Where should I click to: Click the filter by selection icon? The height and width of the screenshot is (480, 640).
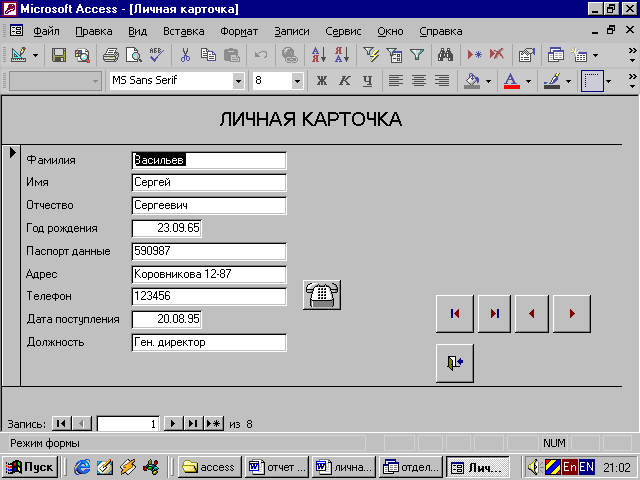point(371,55)
